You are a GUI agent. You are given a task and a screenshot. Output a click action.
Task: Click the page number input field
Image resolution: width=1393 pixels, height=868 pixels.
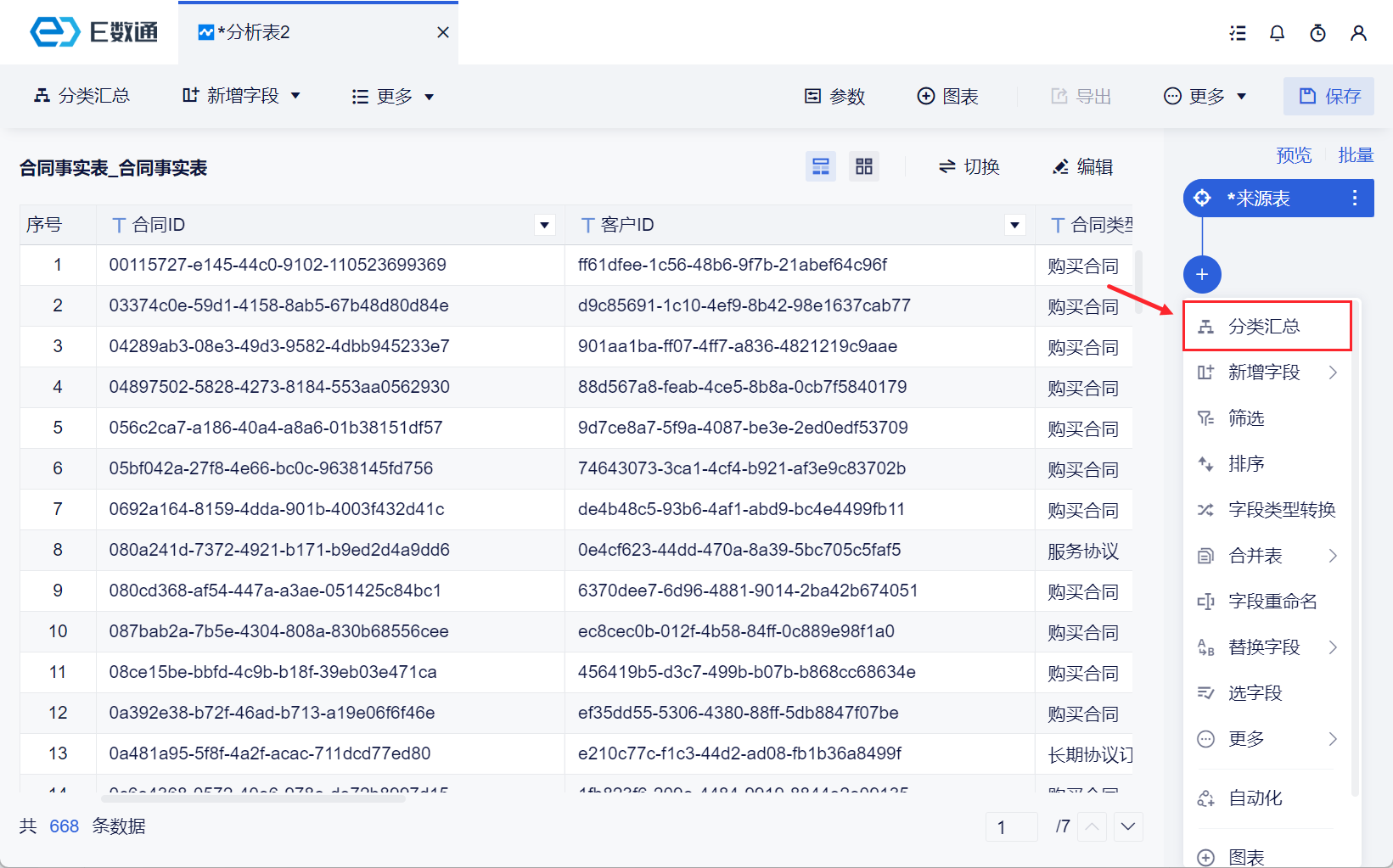pyautogui.click(x=1011, y=826)
